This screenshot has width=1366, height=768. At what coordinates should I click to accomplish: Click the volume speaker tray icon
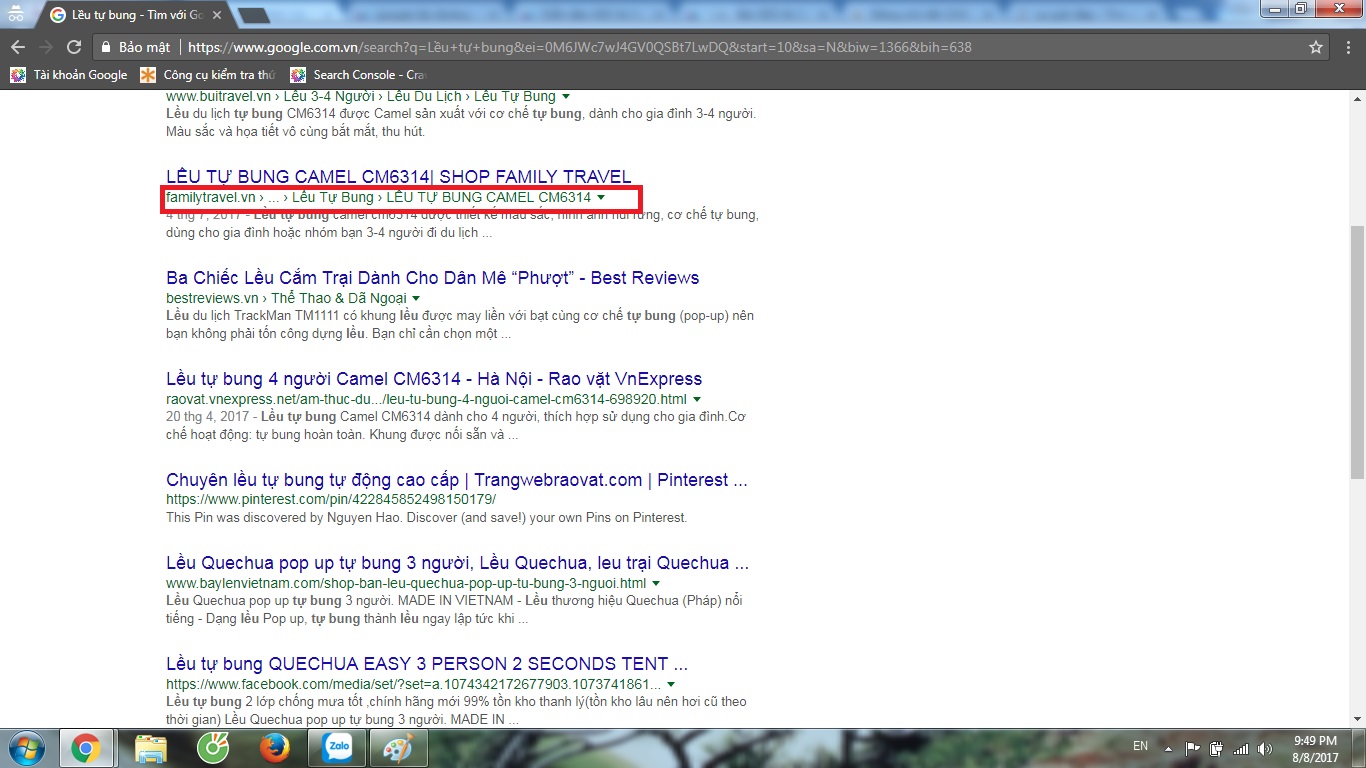(1266, 748)
